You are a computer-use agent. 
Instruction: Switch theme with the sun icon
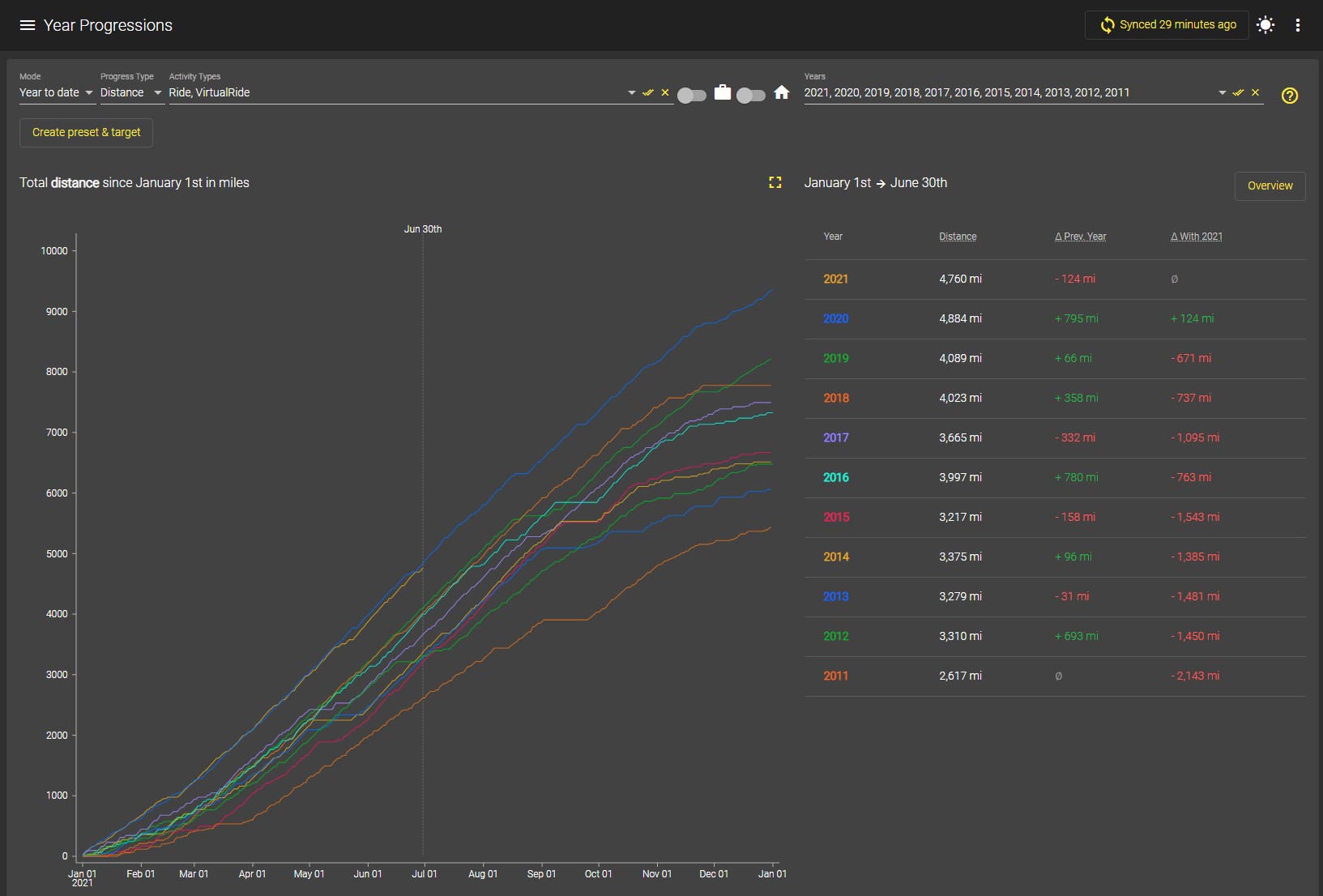click(x=1265, y=25)
